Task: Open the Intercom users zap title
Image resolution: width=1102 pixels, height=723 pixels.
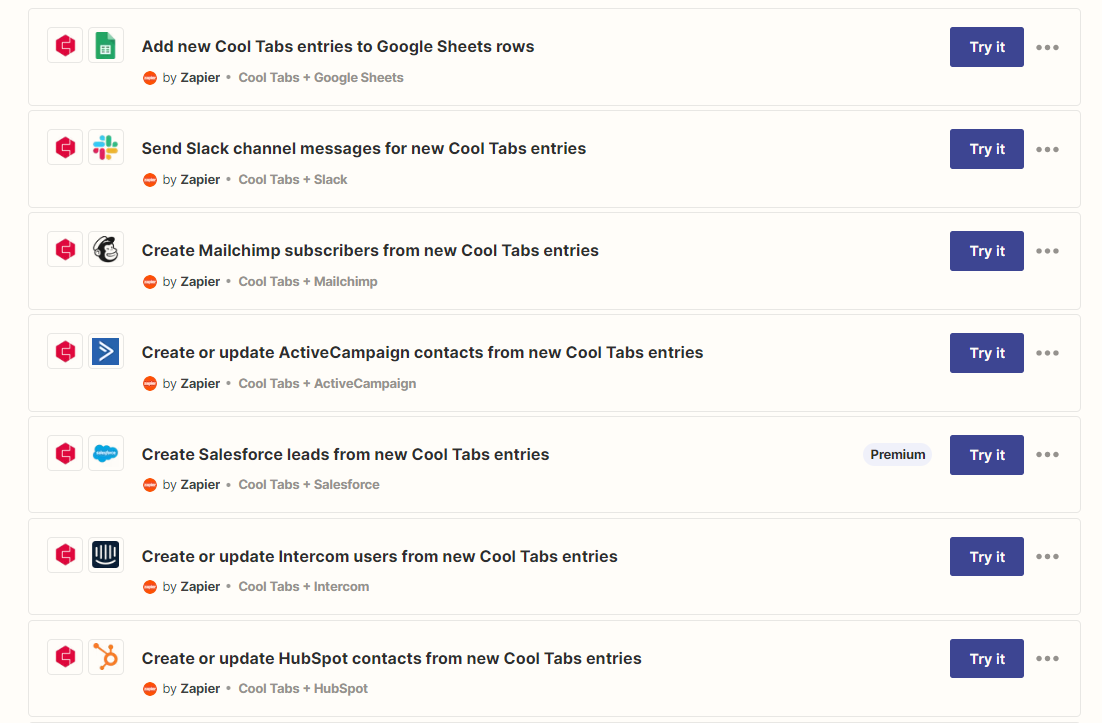Action: coord(380,556)
